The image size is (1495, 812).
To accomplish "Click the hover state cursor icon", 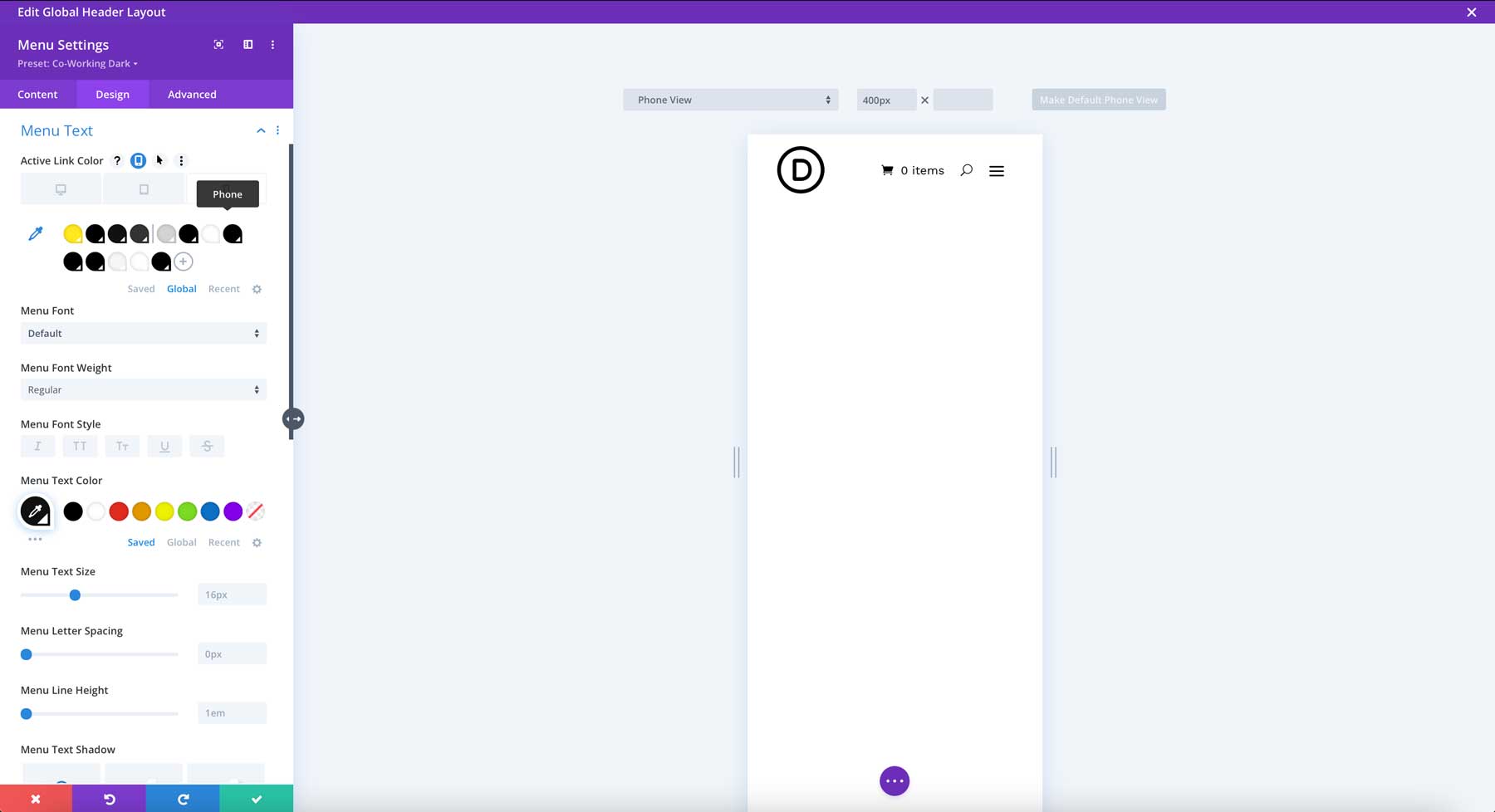I will click(159, 160).
